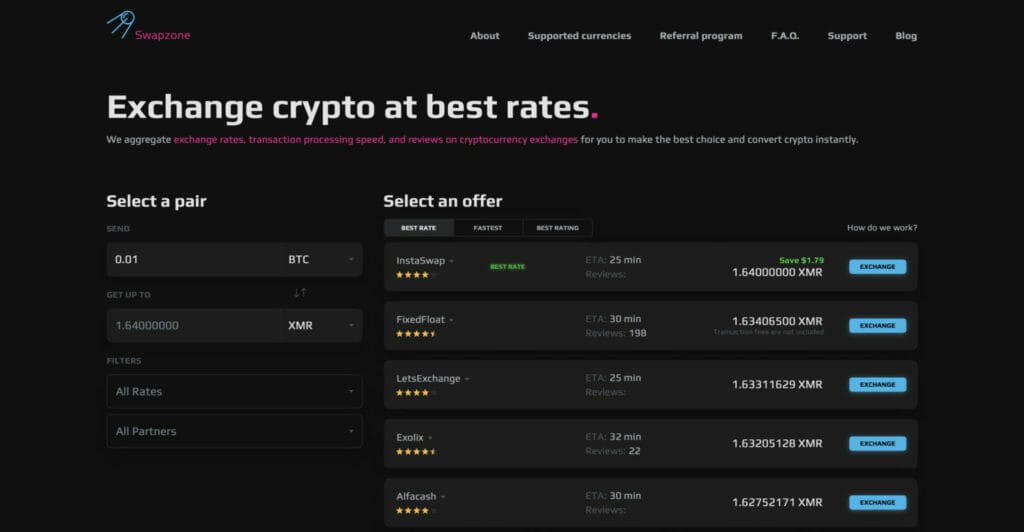Swap send and receive currencies arrows

(x=300, y=293)
